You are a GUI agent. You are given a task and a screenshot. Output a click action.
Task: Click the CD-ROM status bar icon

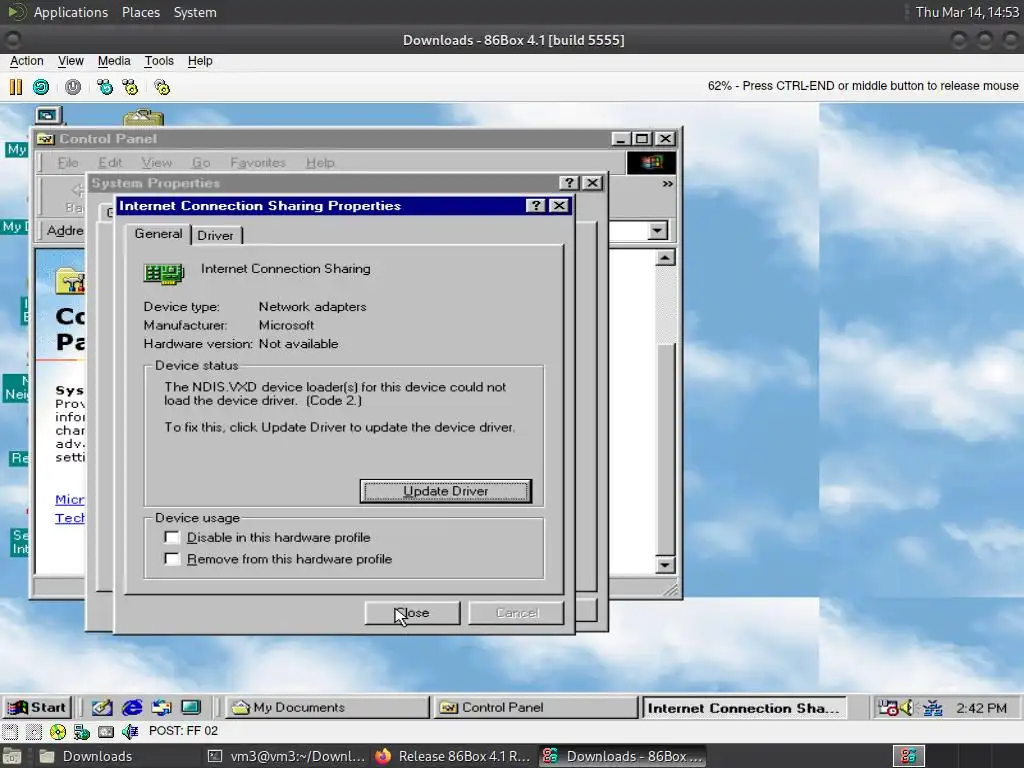[57, 731]
